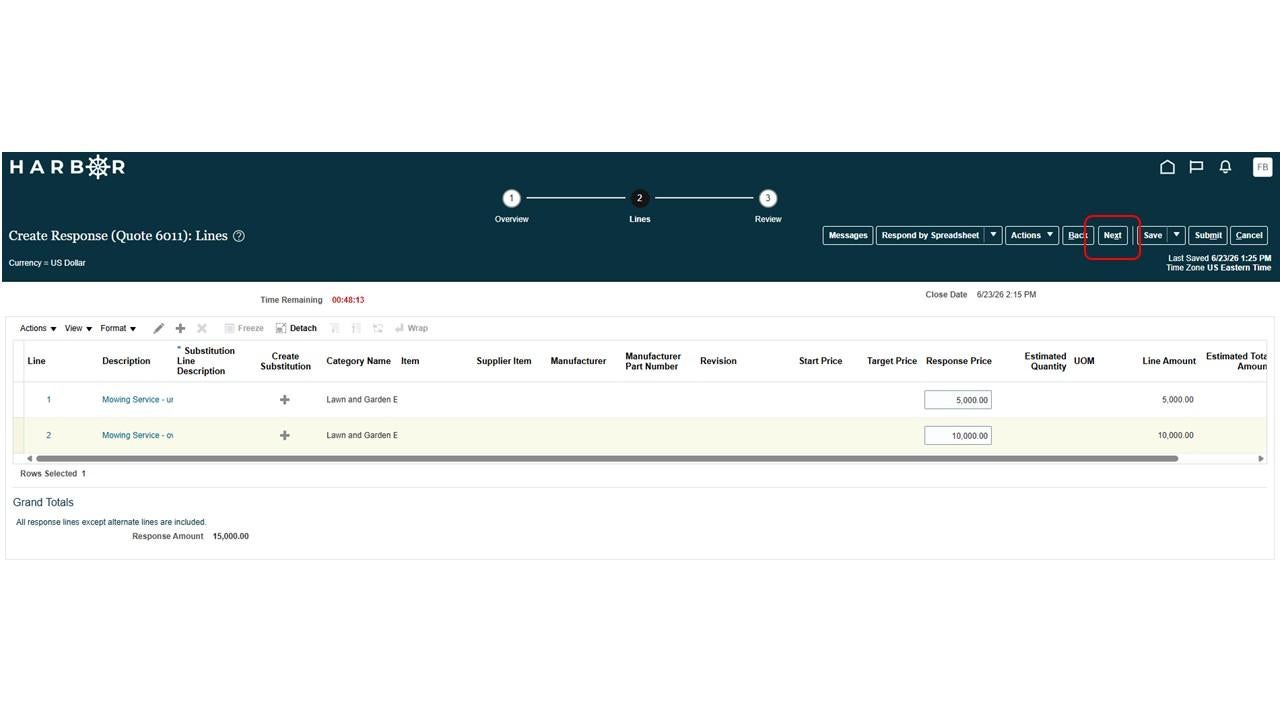Click the Description column header
Screen dimensions: 1280x720
click(126, 361)
